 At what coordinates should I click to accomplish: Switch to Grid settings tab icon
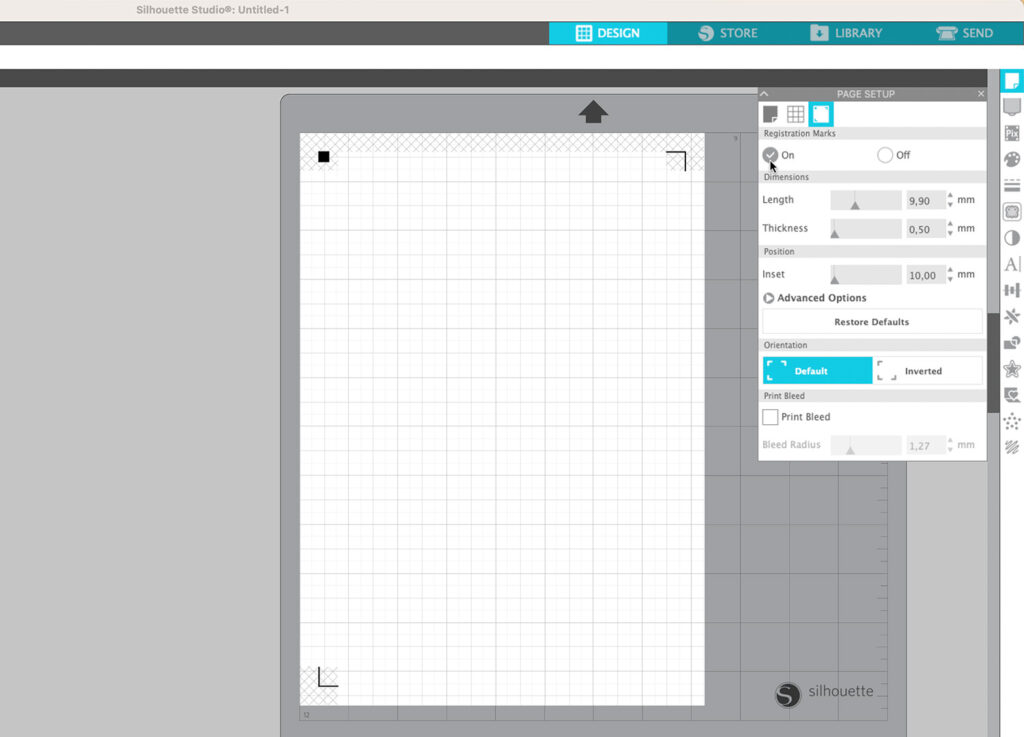[795, 114]
